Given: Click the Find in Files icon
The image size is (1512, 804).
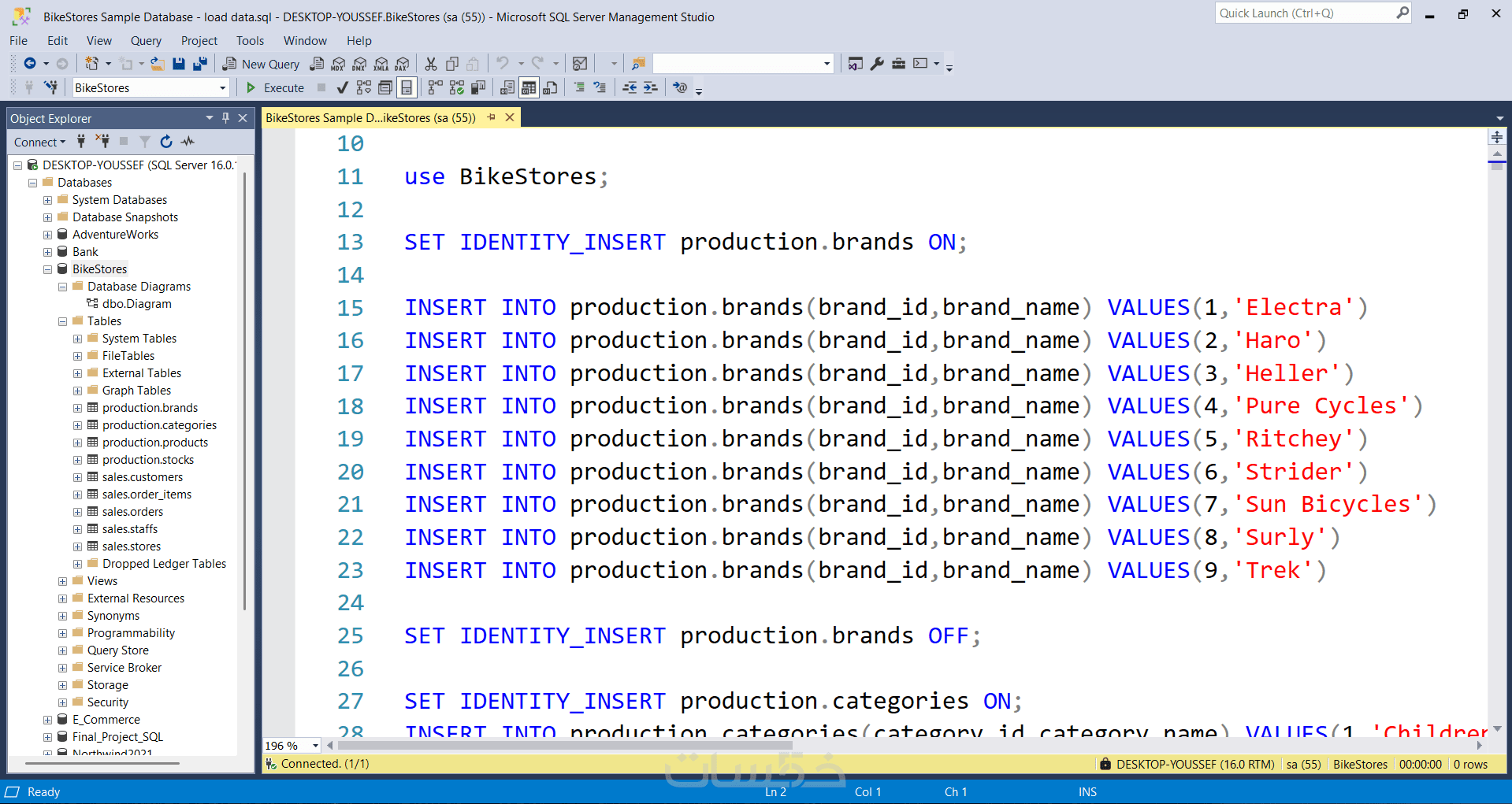Looking at the screenshot, I should coord(638,64).
